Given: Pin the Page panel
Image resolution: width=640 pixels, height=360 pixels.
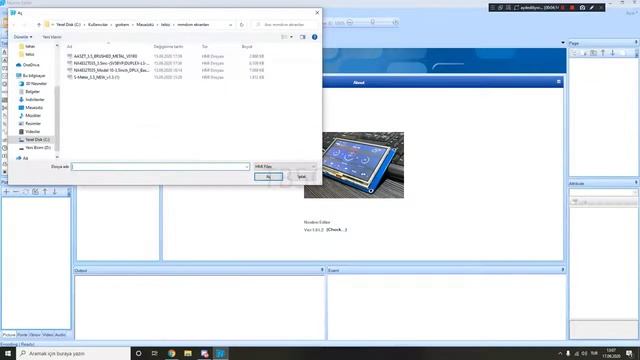Looking at the screenshot, I should coord(636,43).
